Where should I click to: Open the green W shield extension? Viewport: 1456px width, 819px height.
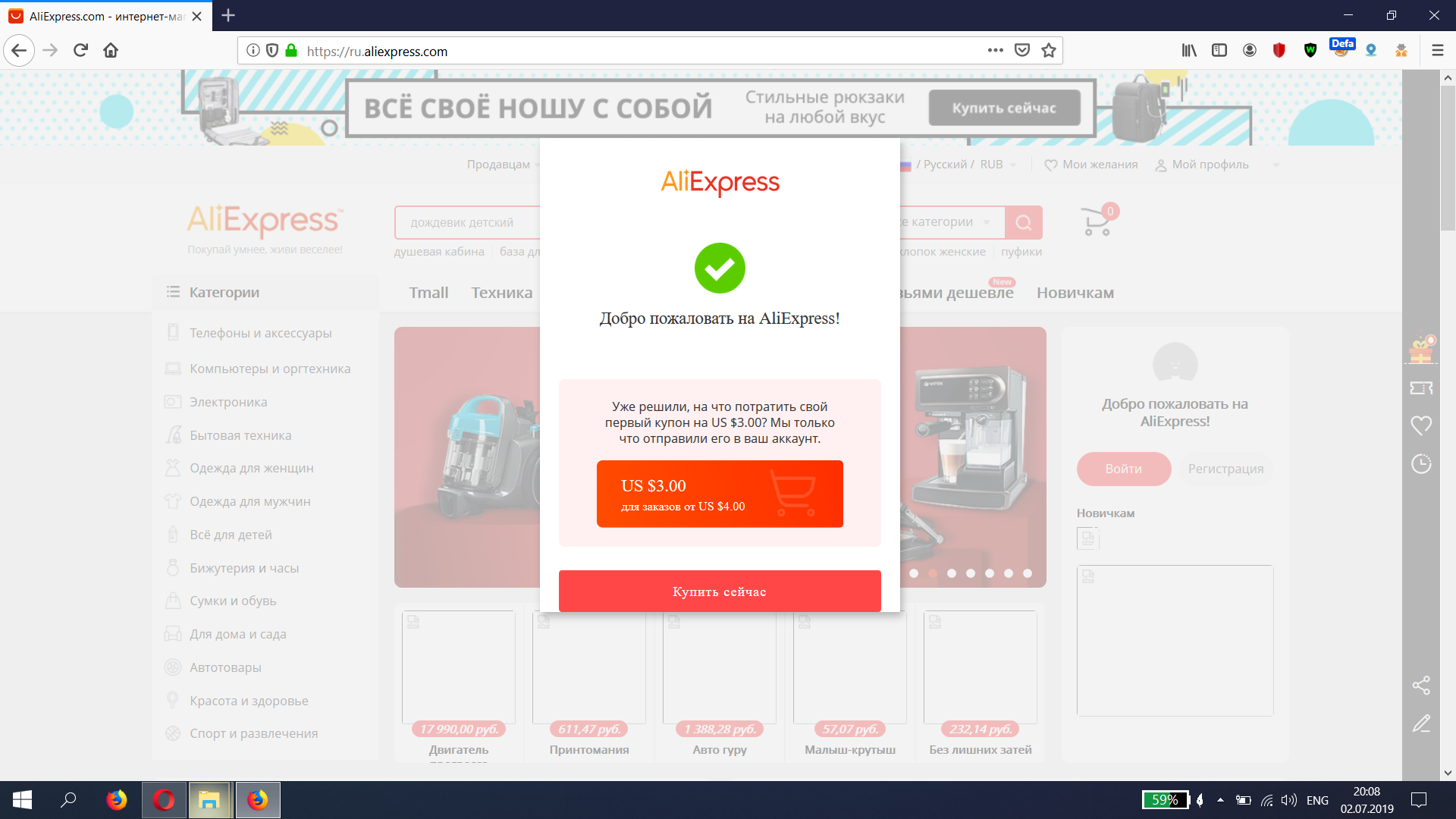click(x=1310, y=51)
